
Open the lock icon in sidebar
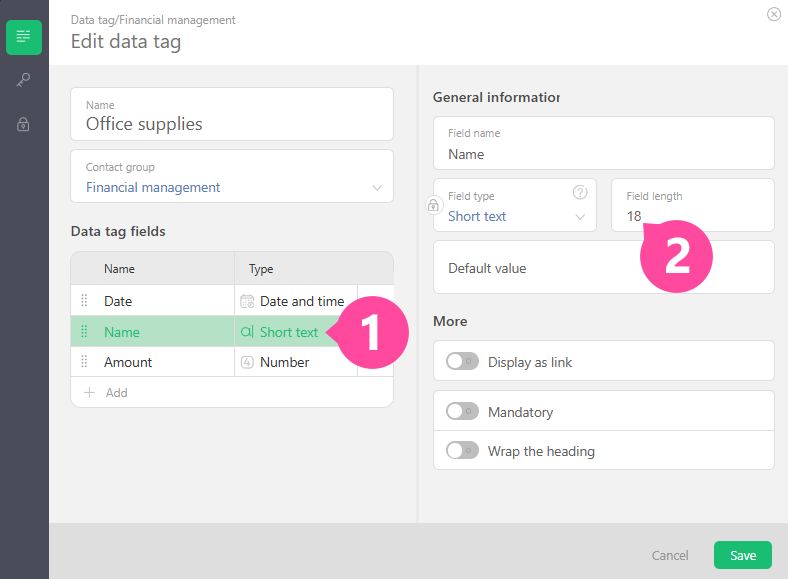[x=23, y=124]
